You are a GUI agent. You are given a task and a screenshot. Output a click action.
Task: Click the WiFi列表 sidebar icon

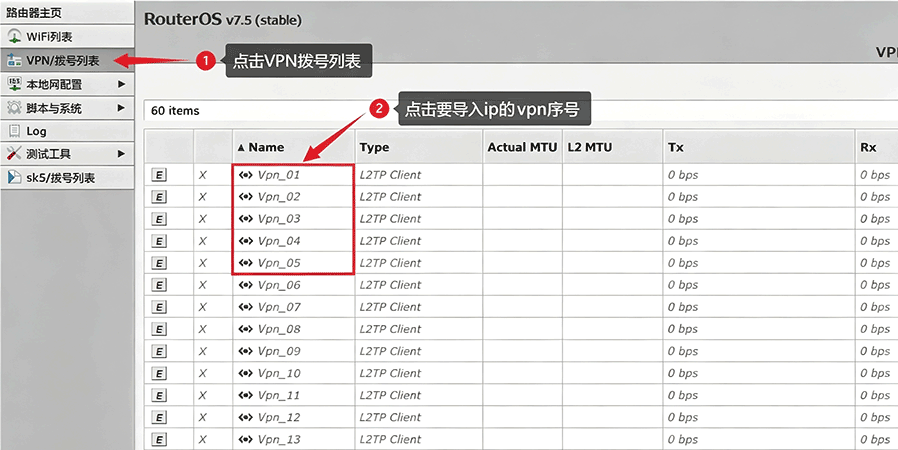tap(14, 37)
